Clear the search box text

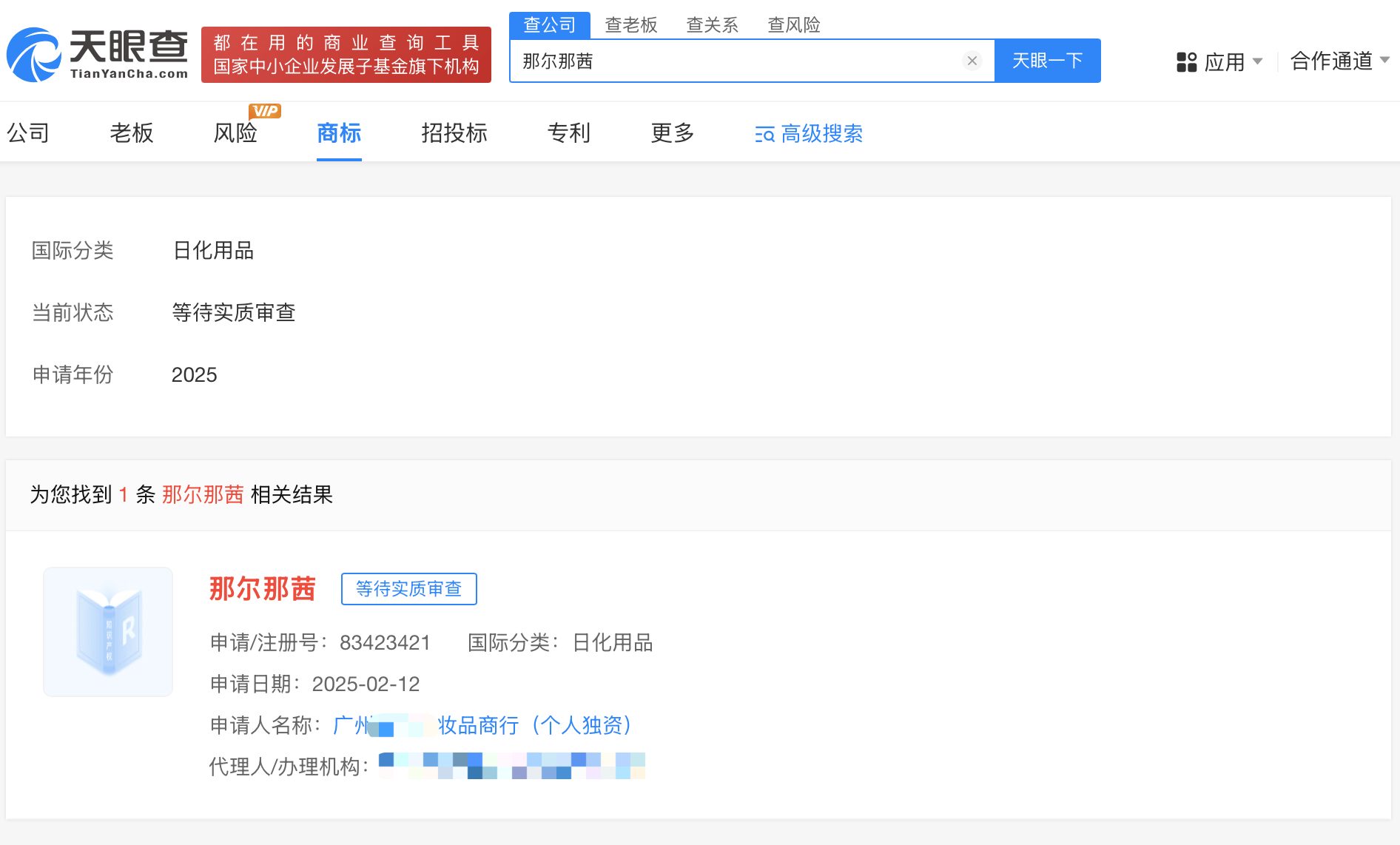[x=972, y=61]
